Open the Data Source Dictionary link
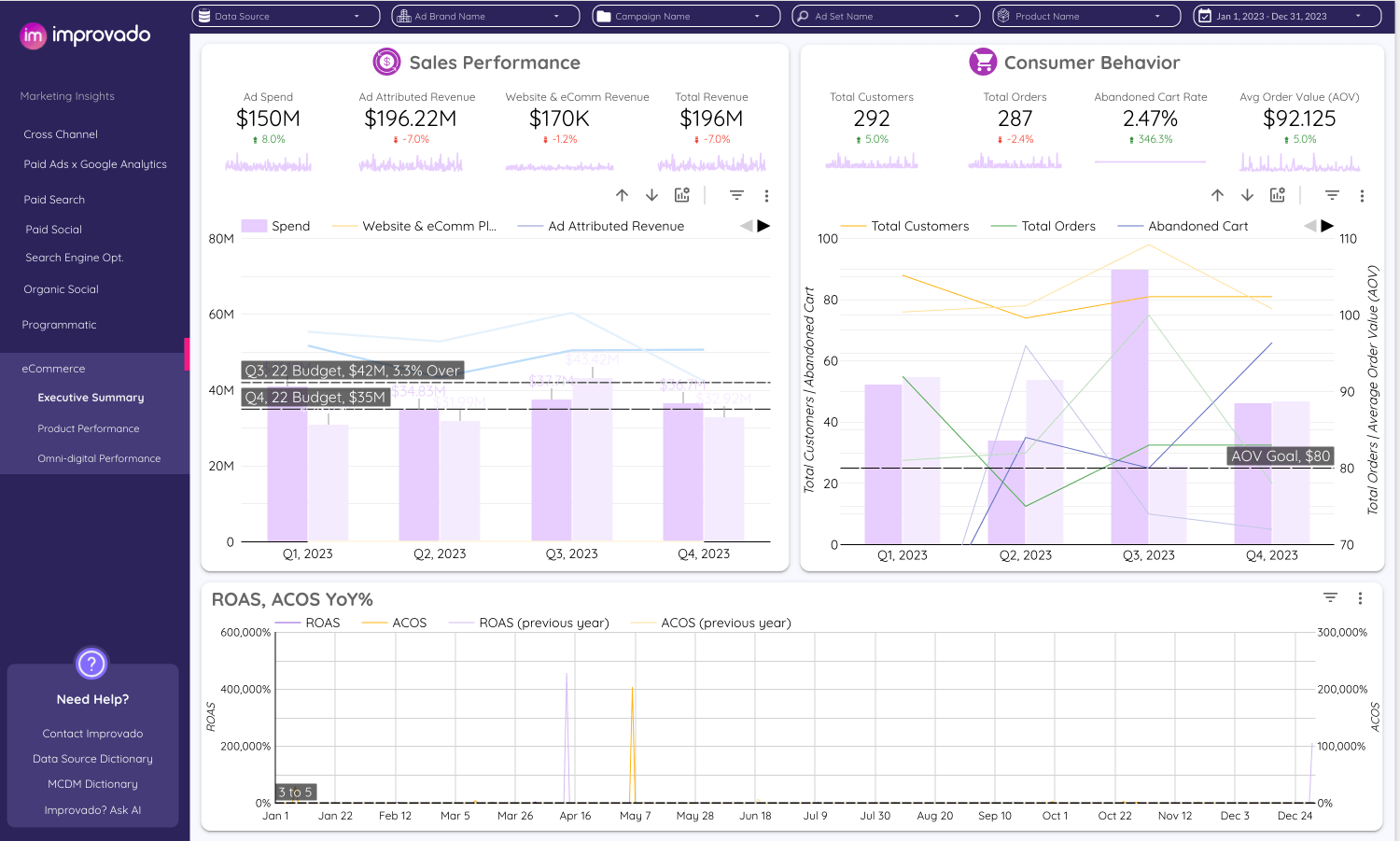 [x=92, y=759]
